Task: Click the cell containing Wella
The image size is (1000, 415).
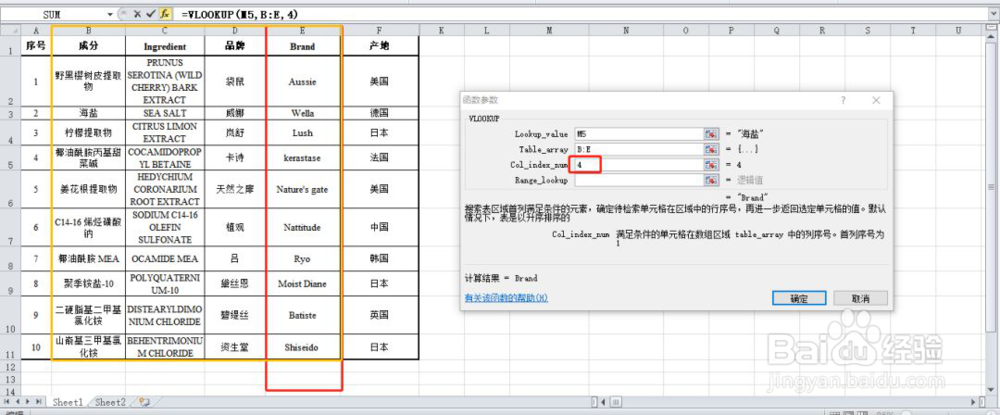Action: tap(302, 113)
